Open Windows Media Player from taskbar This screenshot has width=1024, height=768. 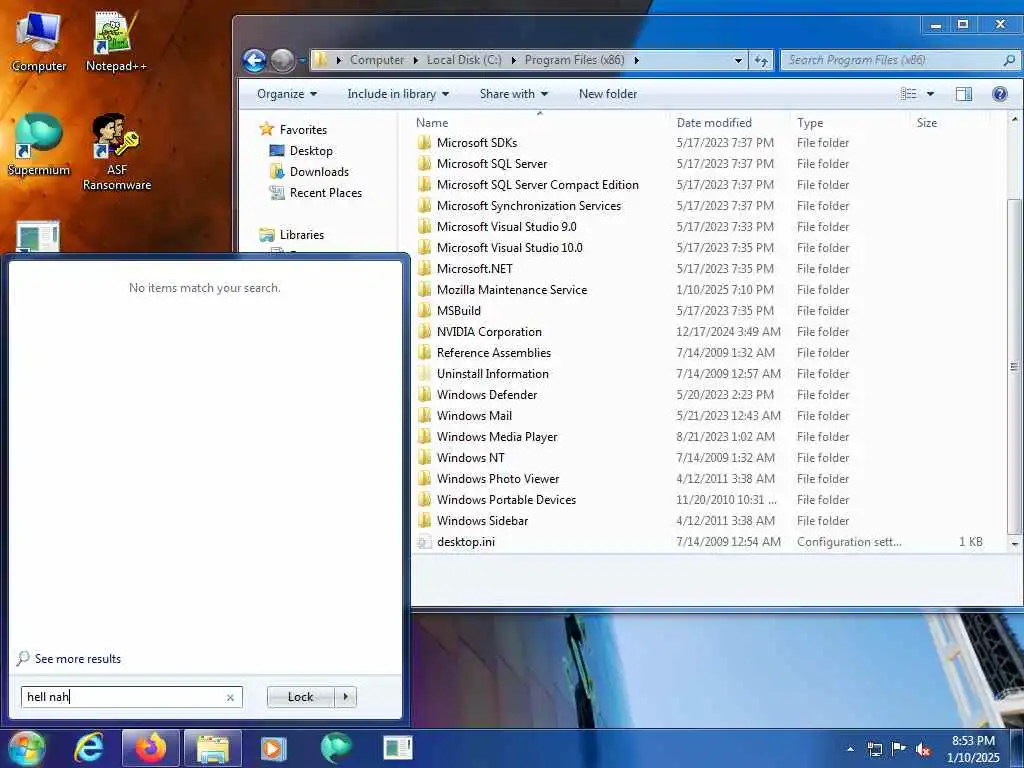[x=273, y=748]
